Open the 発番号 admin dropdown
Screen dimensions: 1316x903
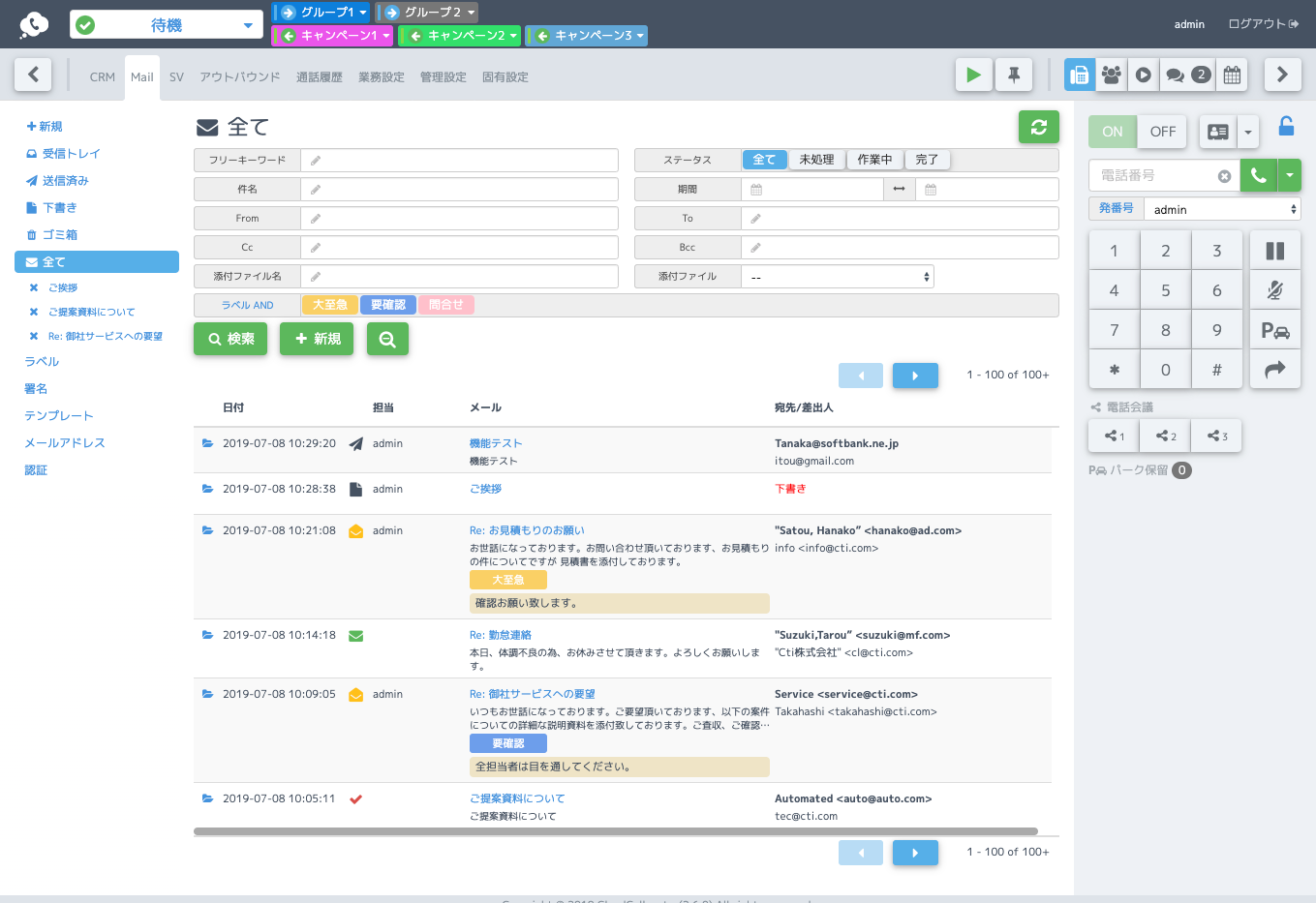tap(1222, 209)
